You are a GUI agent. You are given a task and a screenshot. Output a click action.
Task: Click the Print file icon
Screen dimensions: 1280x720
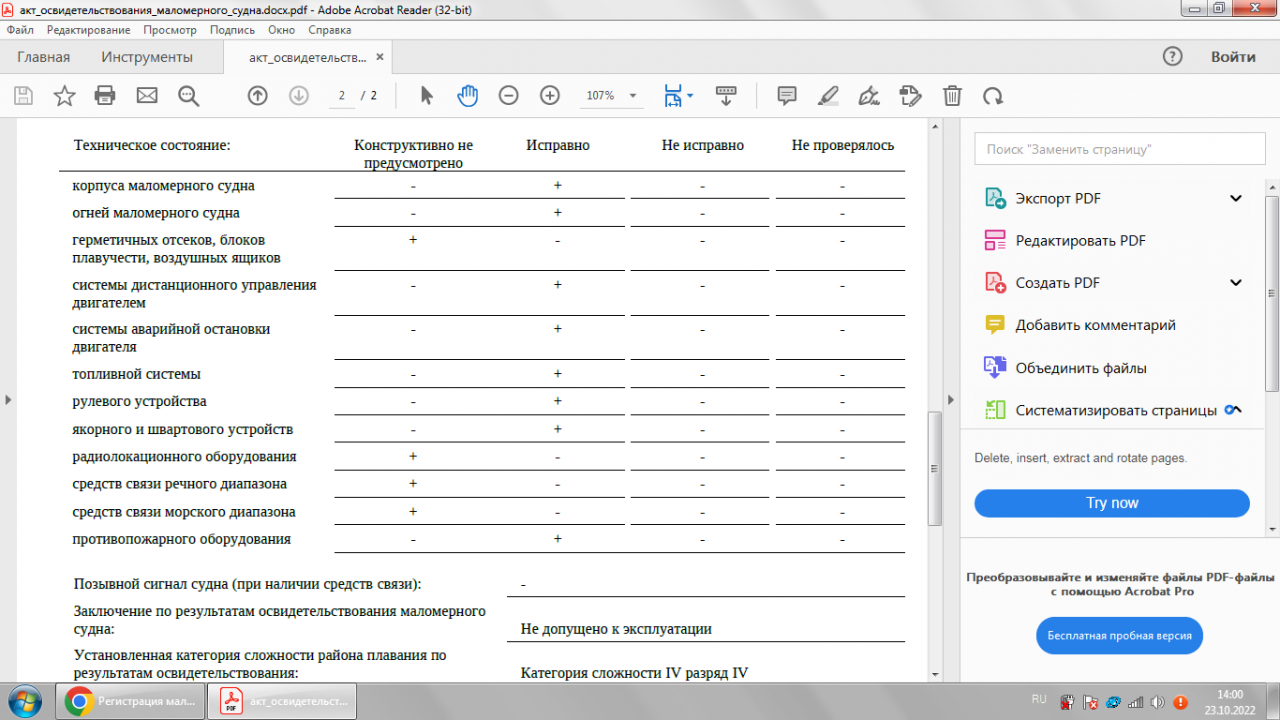(x=105, y=96)
